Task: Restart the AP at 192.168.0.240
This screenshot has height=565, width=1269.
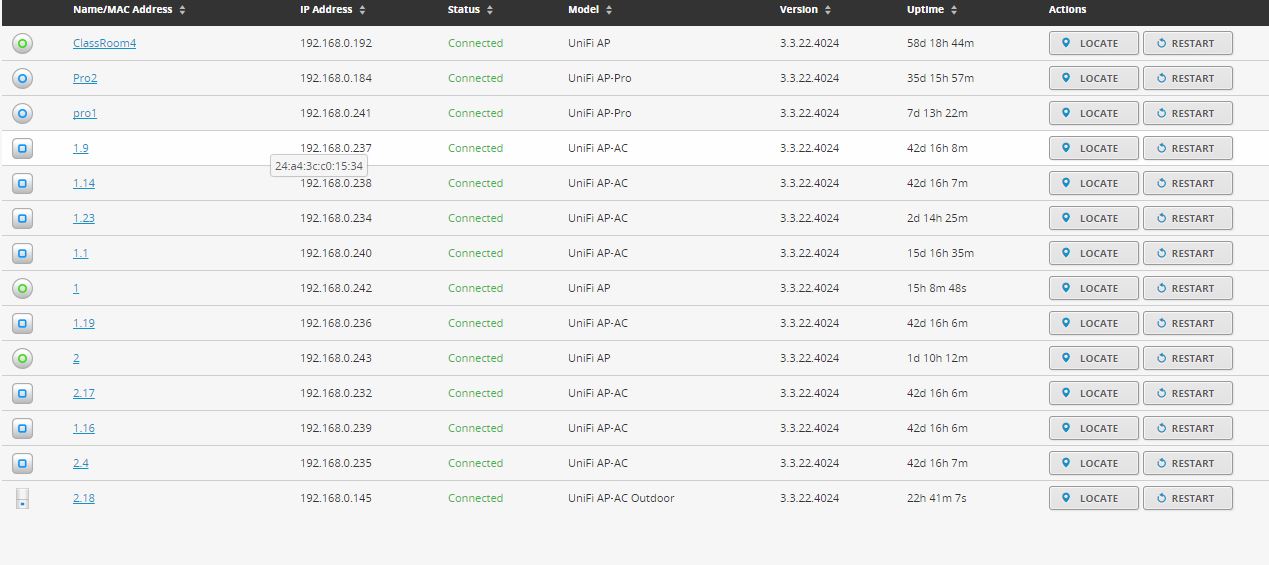Action: 1187,254
